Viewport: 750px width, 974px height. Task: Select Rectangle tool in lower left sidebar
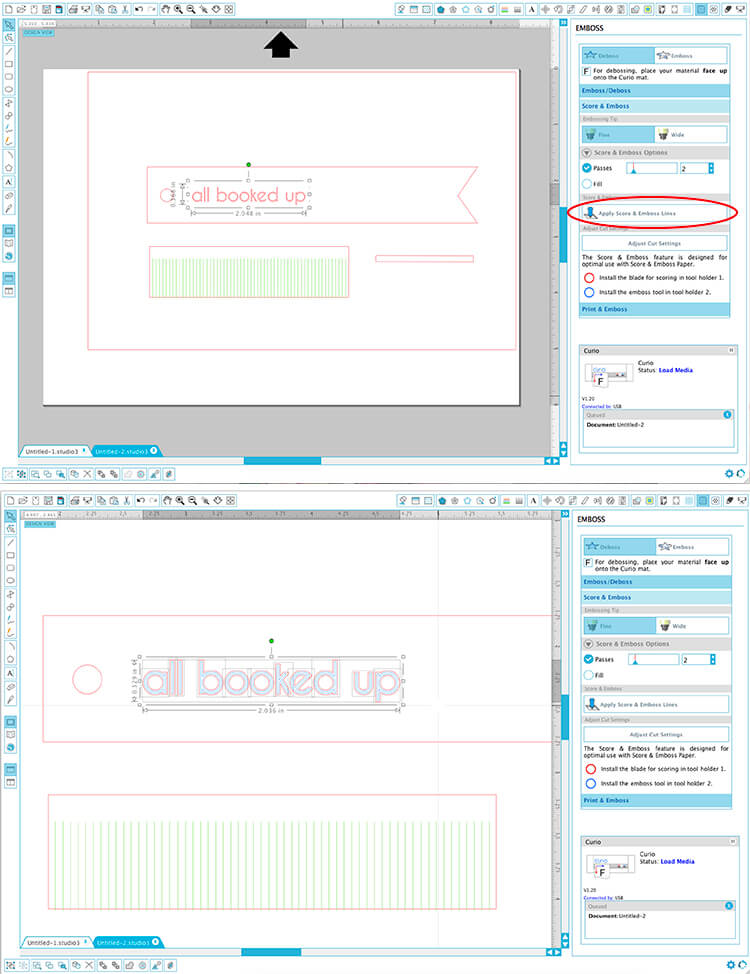click(10, 555)
